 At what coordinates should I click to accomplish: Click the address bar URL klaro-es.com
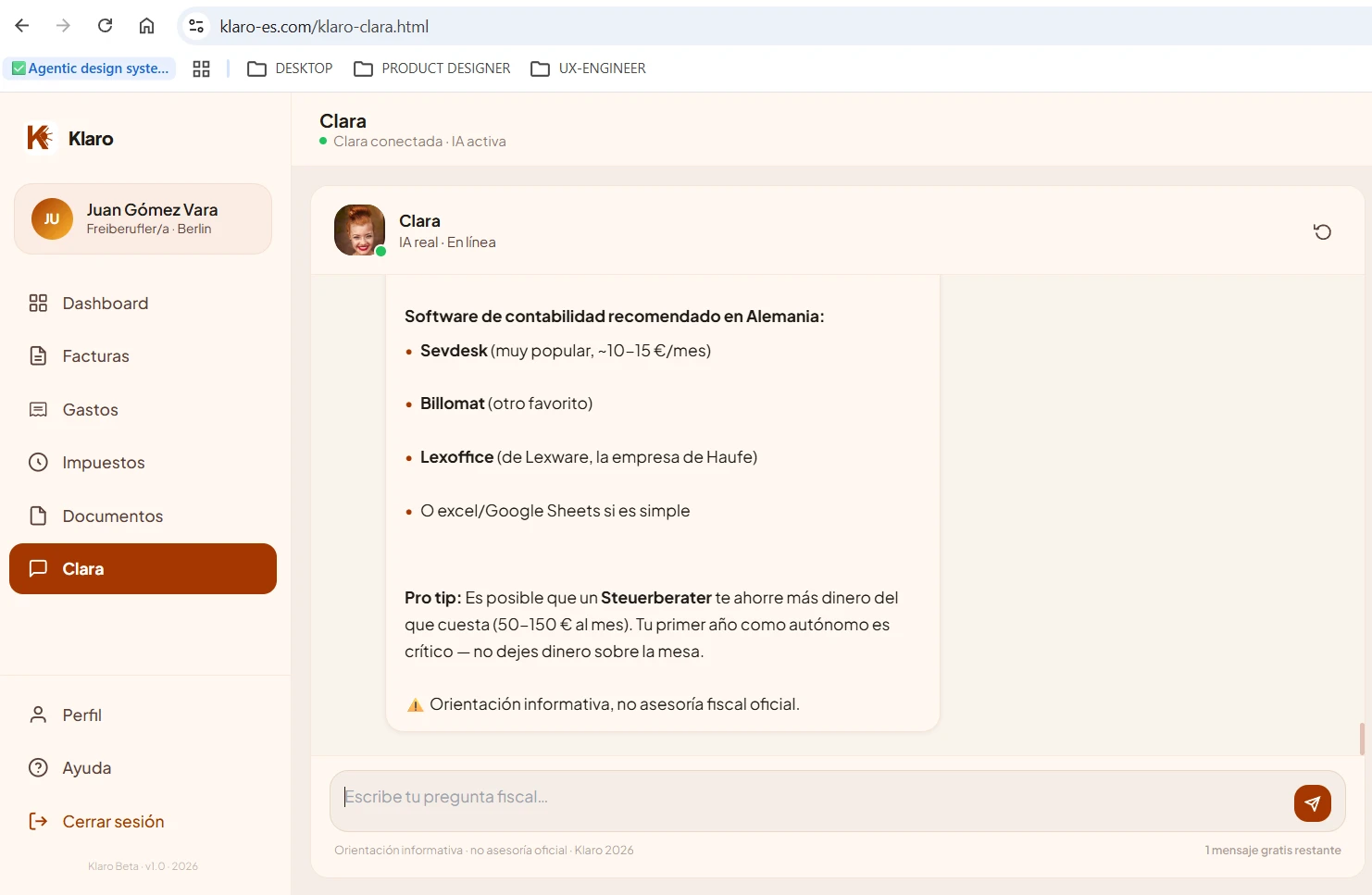pos(324,27)
